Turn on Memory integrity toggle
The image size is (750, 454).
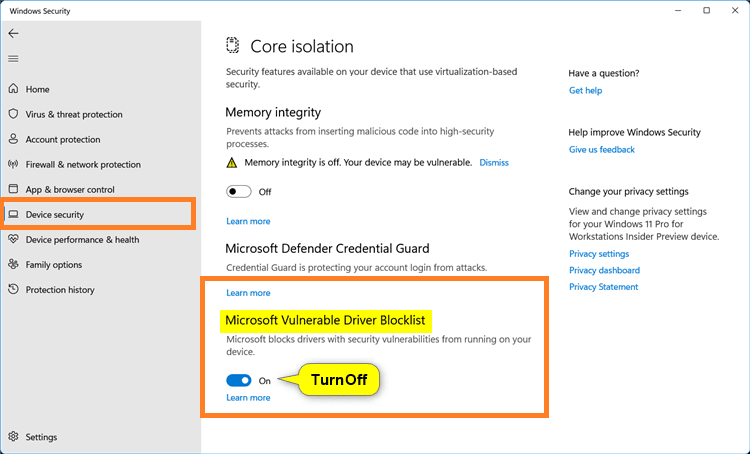pyautogui.click(x=239, y=191)
